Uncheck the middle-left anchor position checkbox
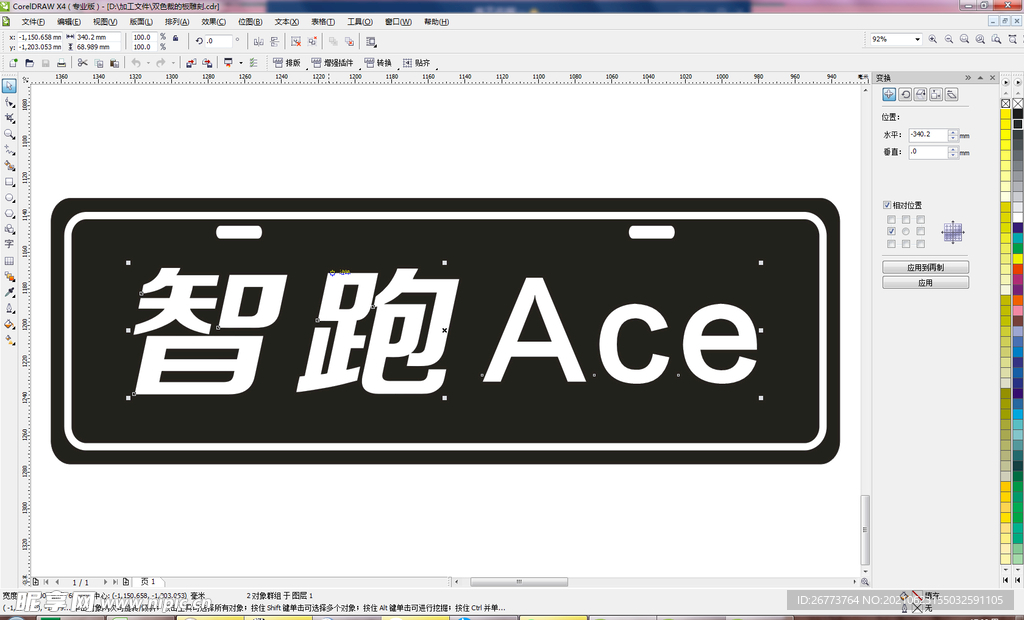Screen dimensions: 1024x620 point(891,231)
